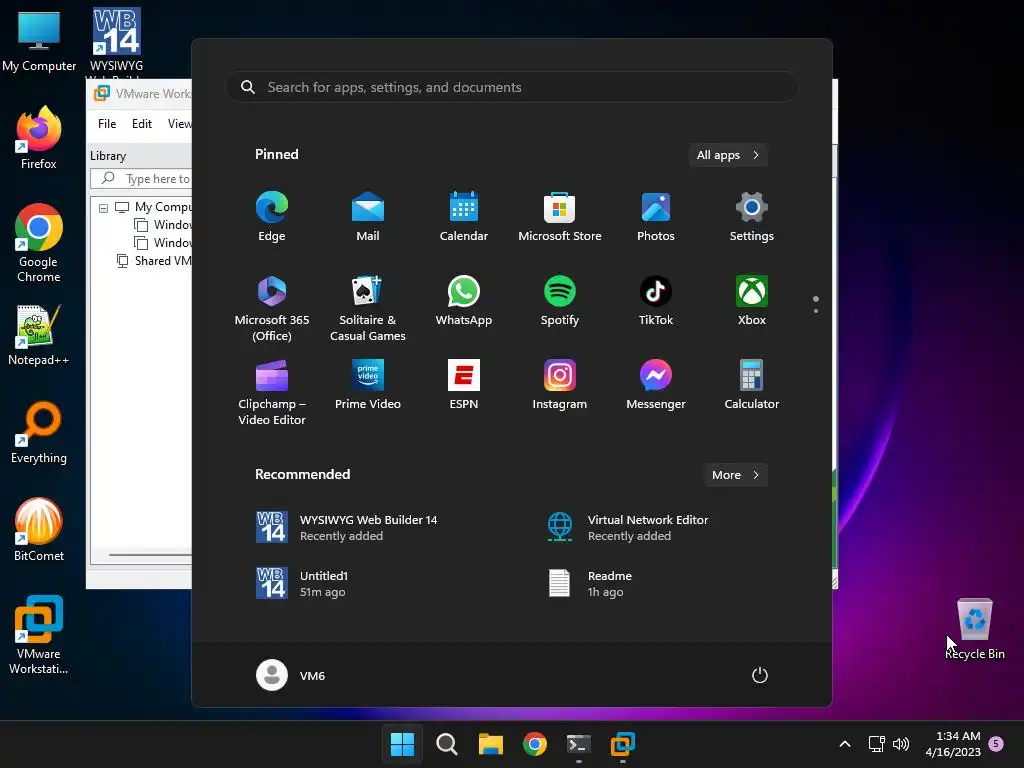Select BitComet desktop shortcut
The height and width of the screenshot is (768, 1024).
(39, 530)
